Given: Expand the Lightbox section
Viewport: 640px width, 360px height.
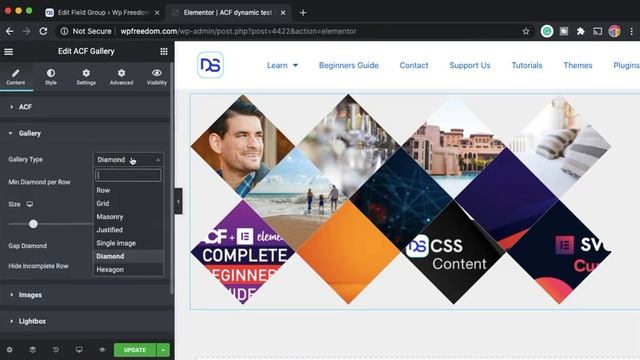Looking at the screenshot, I should 85,321.
